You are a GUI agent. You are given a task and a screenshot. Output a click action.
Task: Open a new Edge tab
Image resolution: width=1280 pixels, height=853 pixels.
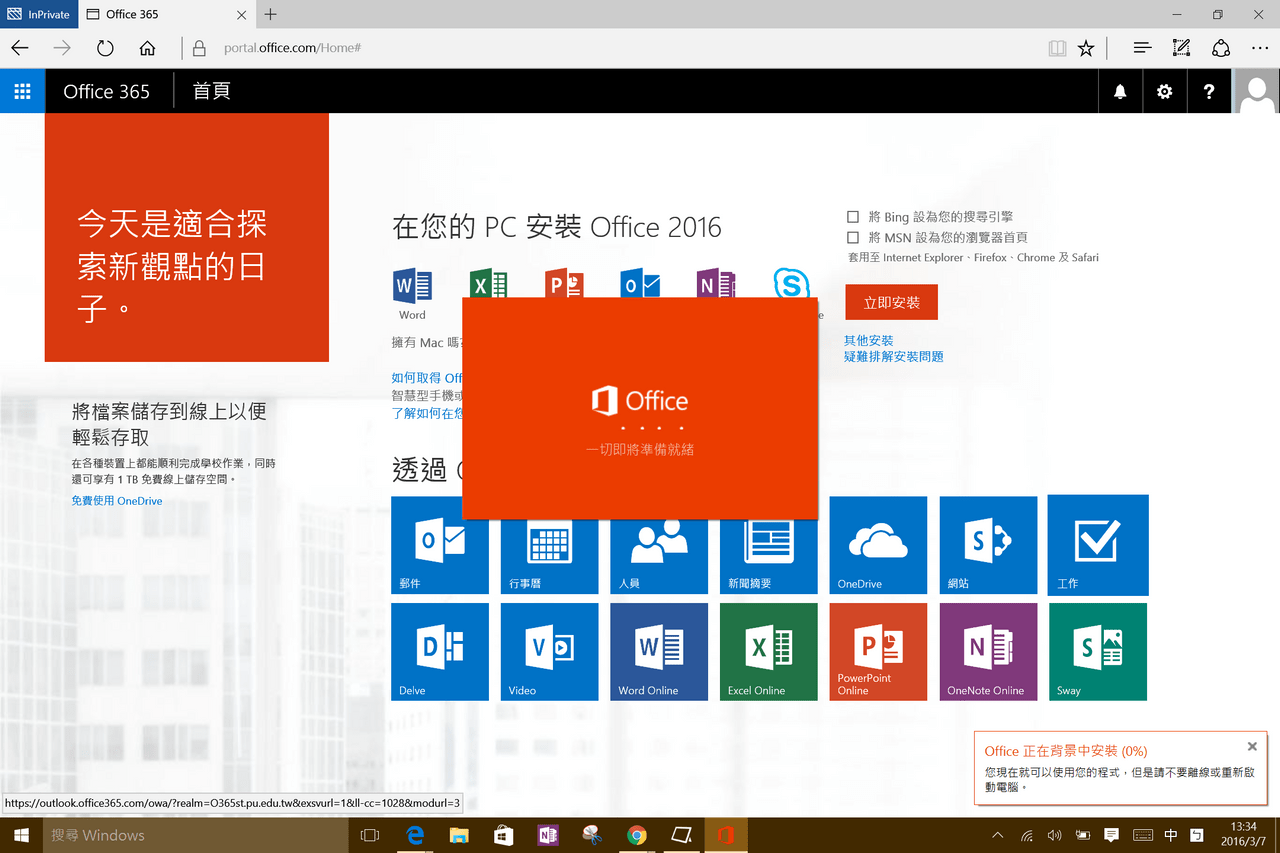pyautogui.click(x=270, y=14)
